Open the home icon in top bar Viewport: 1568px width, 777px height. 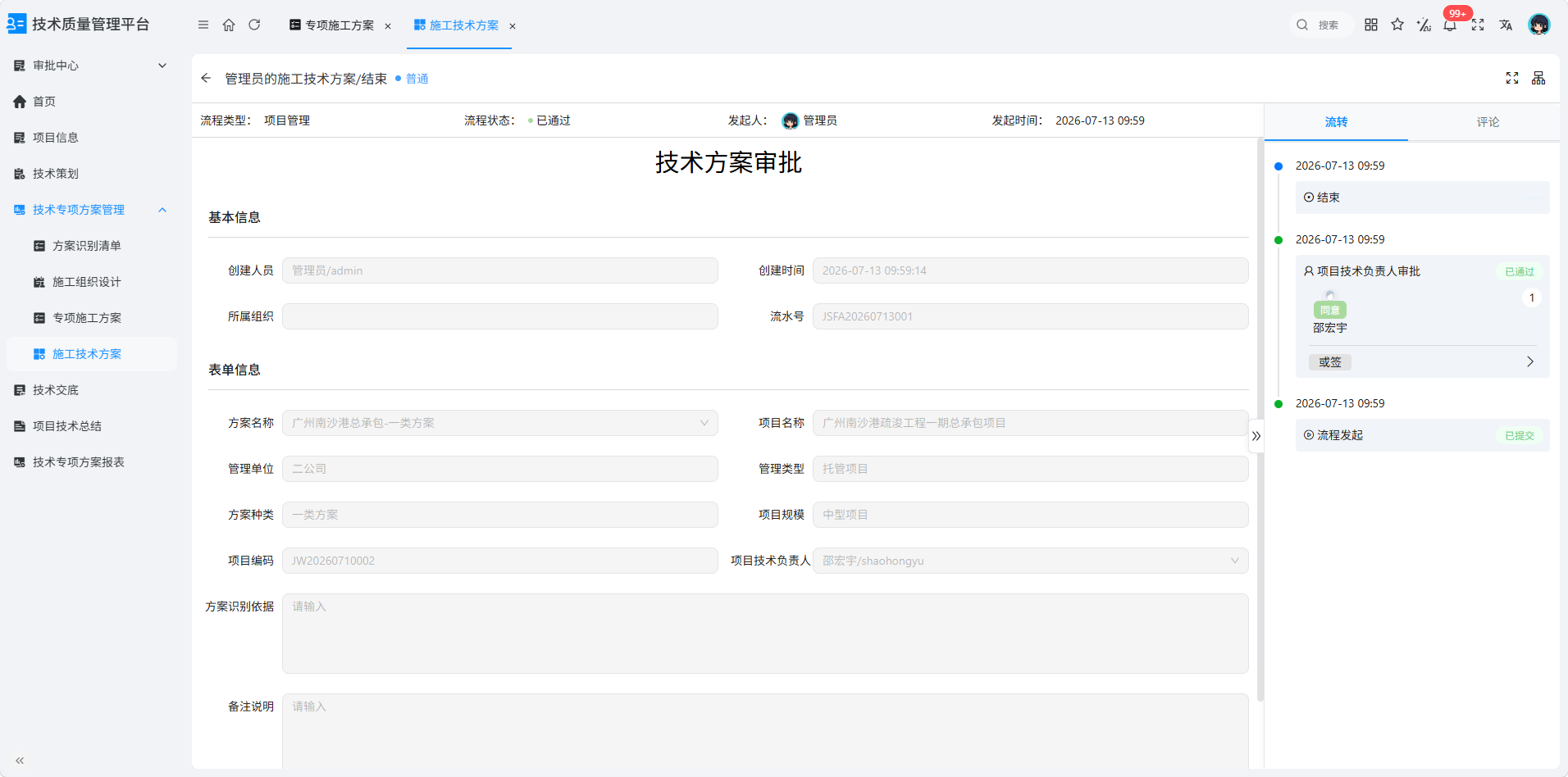[x=229, y=25]
